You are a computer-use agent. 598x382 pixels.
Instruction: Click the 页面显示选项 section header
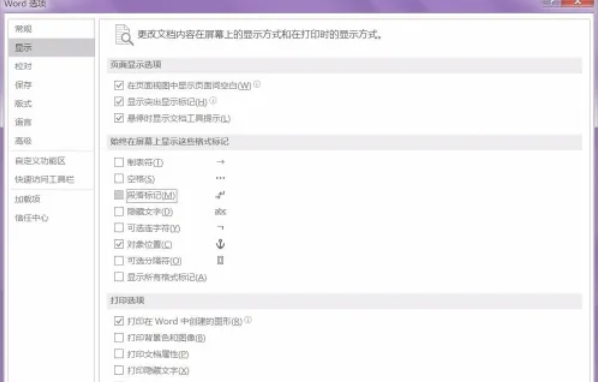pyautogui.click(x=344, y=65)
